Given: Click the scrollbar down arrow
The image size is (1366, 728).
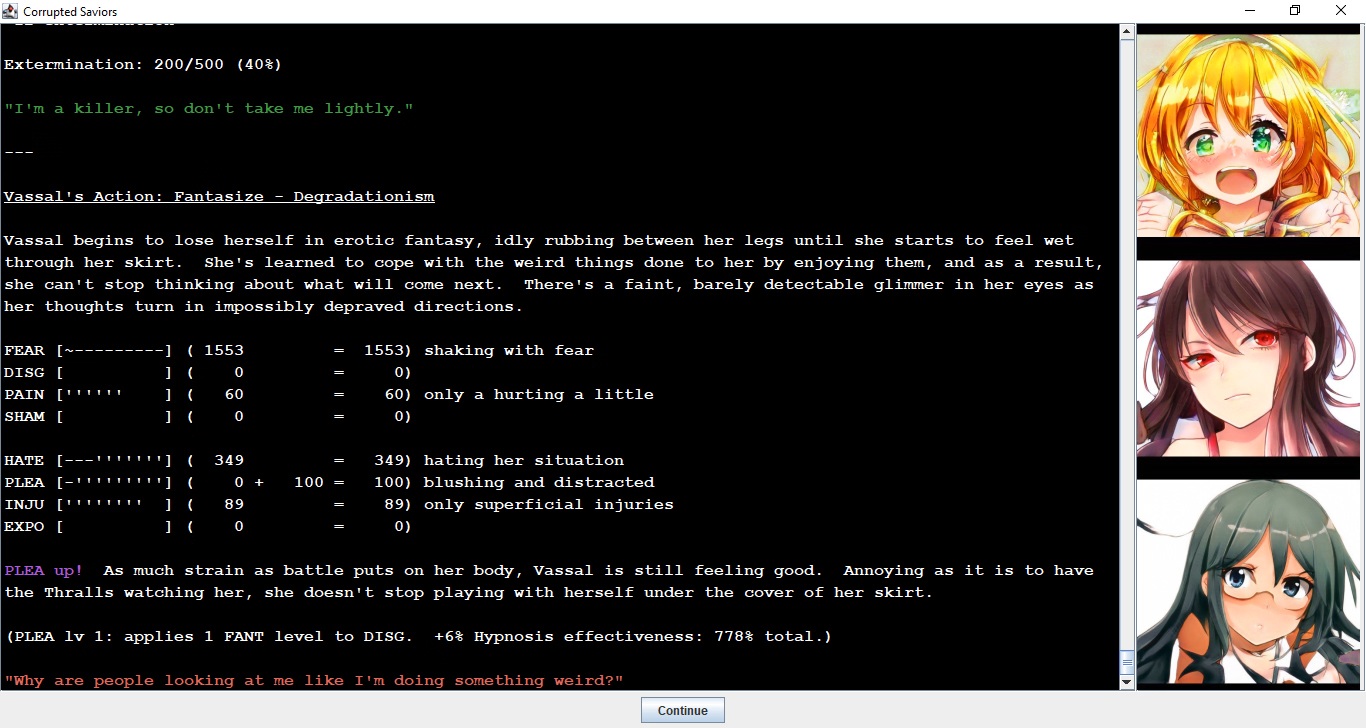Looking at the screenshot, I should (1127, 682).
